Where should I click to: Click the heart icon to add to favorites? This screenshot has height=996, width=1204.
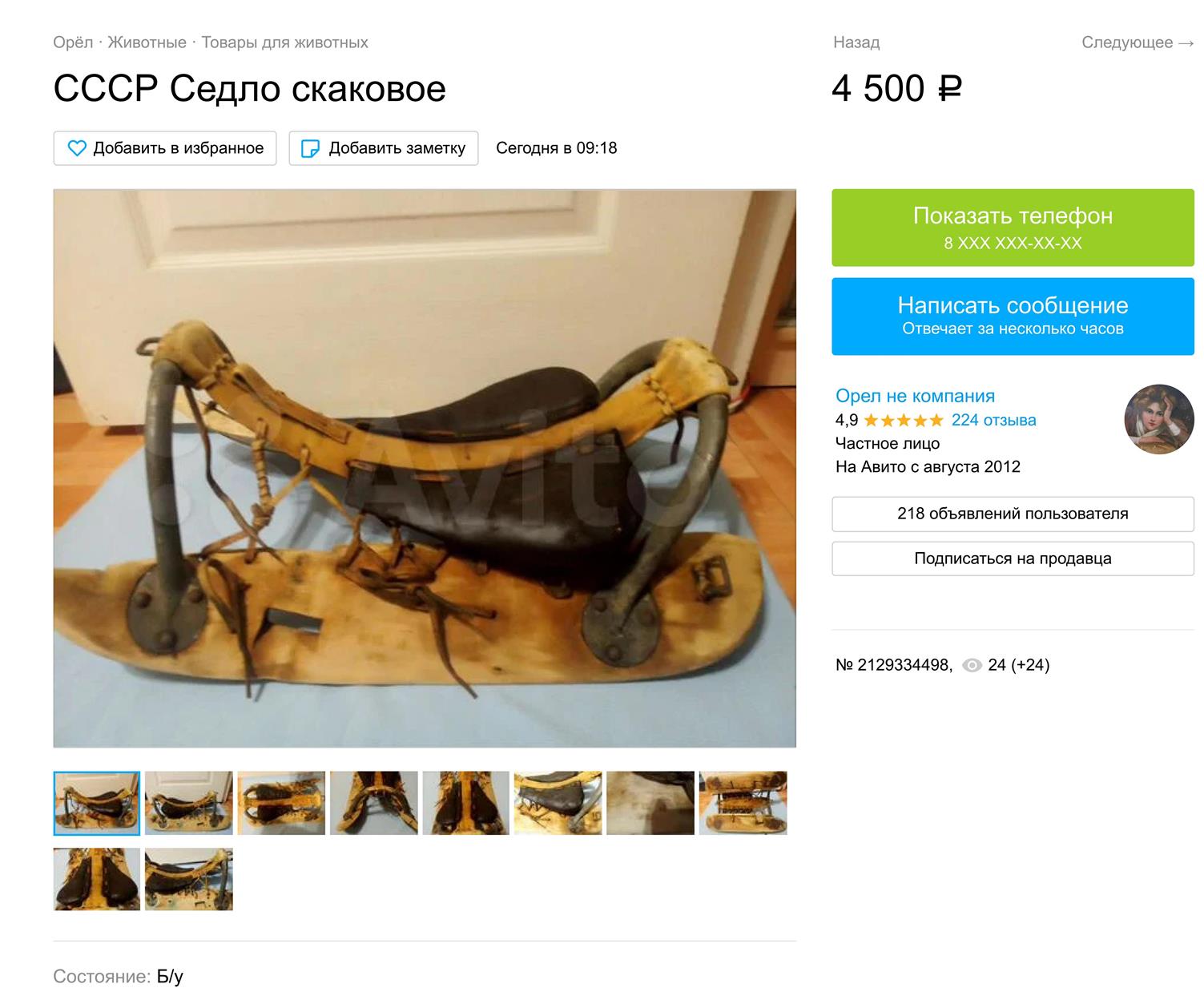pyautogui.click(x=77, y=148)
